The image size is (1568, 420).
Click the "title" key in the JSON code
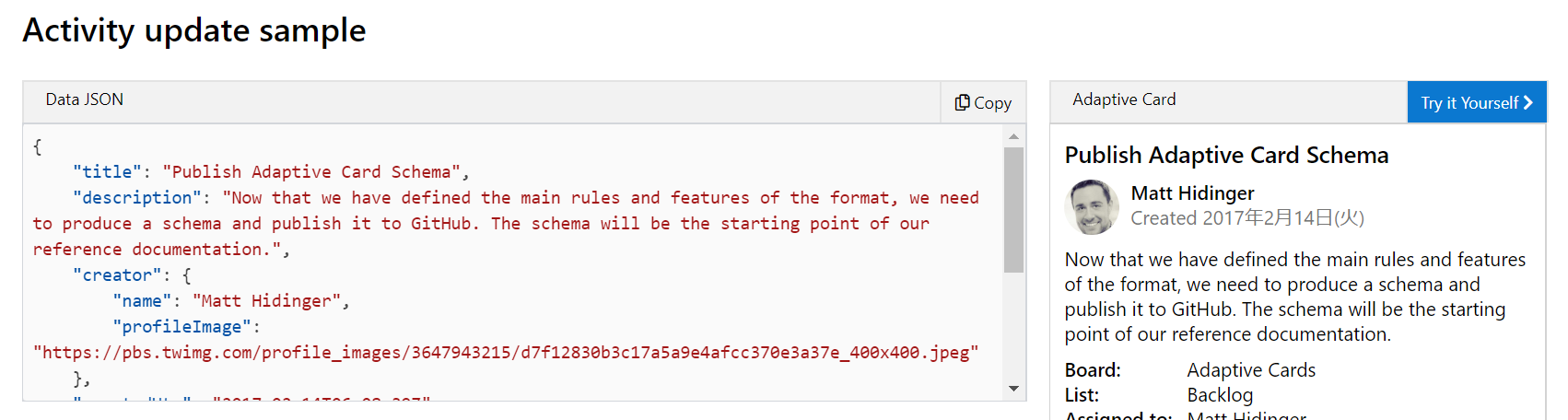point(108,172)
